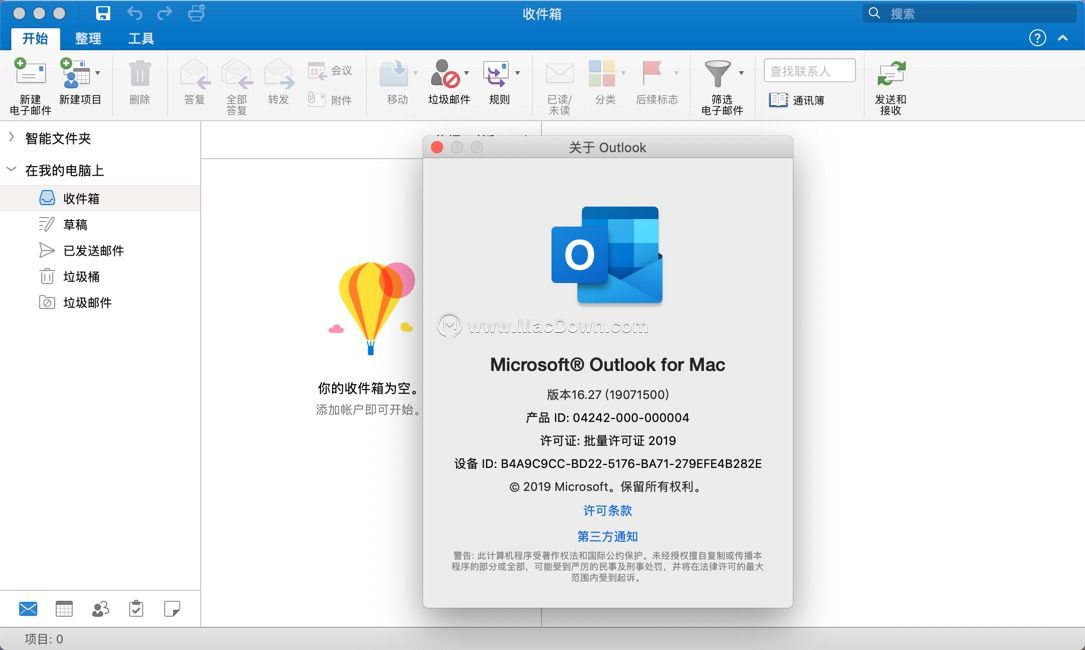Open the 筛选电子邮件 dropdown arrow
Image resolution: width=1085 pixels, height=650 pixels.
[741, 73]
